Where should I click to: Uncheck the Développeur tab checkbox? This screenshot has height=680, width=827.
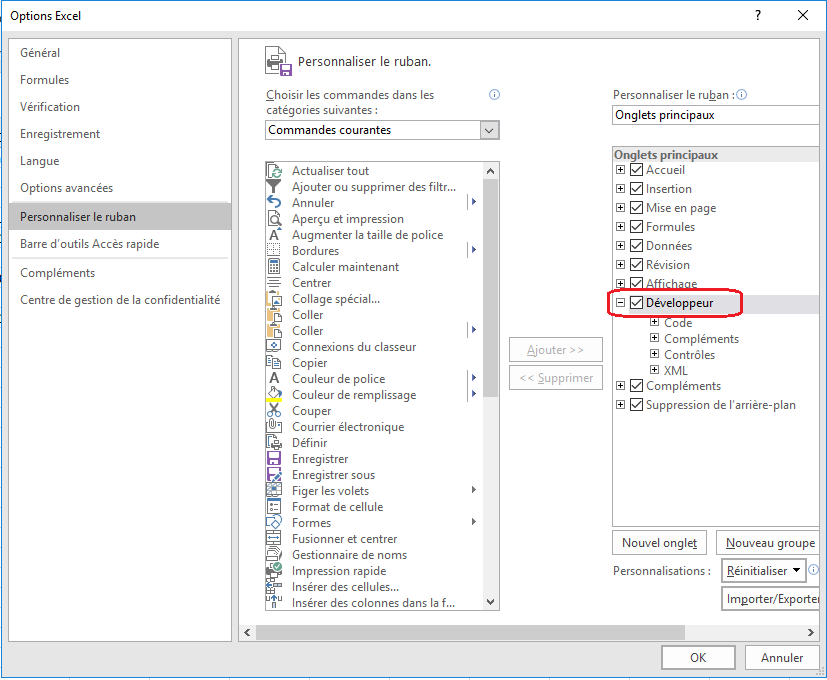637,304
